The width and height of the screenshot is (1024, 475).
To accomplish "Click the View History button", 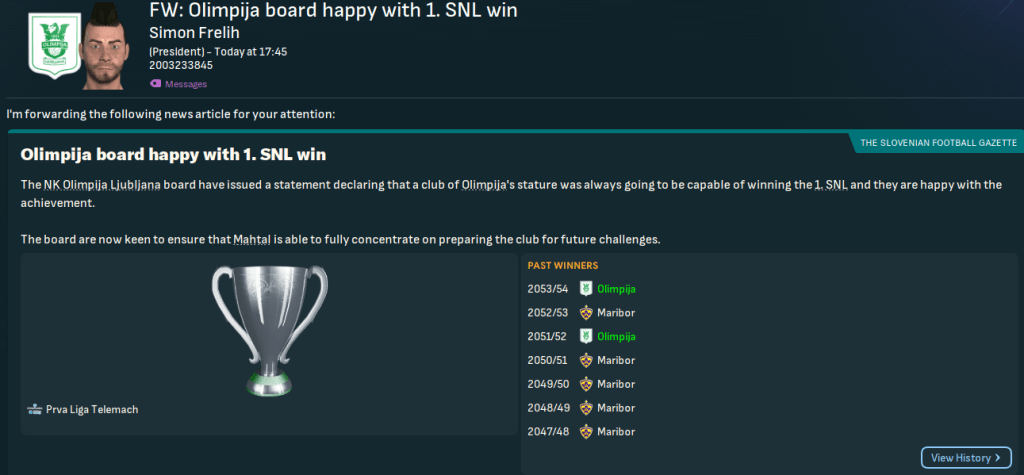I will (x=958, y=457).
